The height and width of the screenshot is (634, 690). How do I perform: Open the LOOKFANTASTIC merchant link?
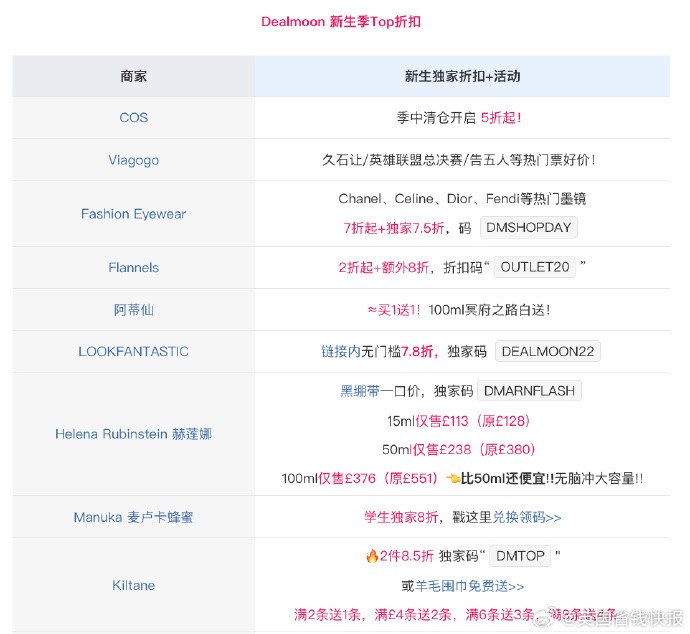tap(133, 351)
